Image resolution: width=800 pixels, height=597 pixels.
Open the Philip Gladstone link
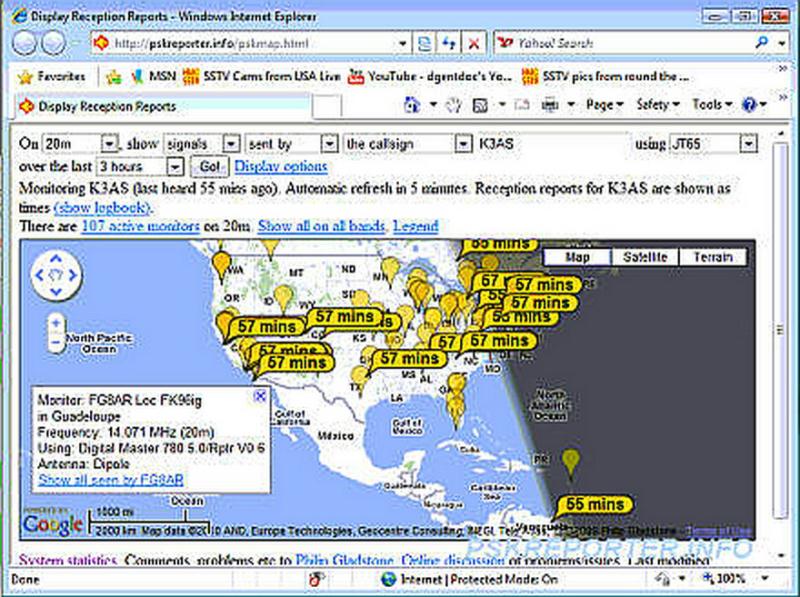(344, 560)
